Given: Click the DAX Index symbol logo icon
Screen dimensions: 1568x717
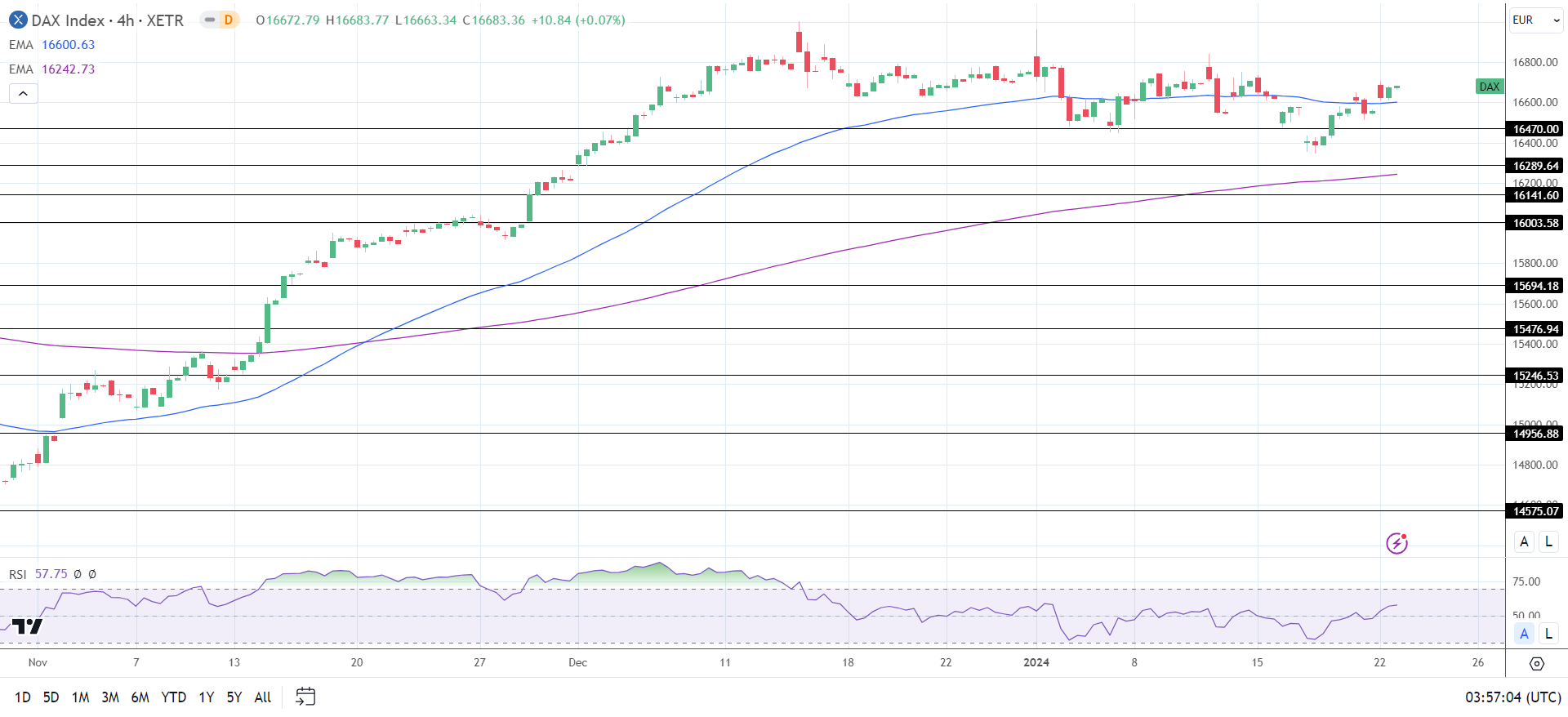Looking at the screenshot, I should (x=17, y=20).
